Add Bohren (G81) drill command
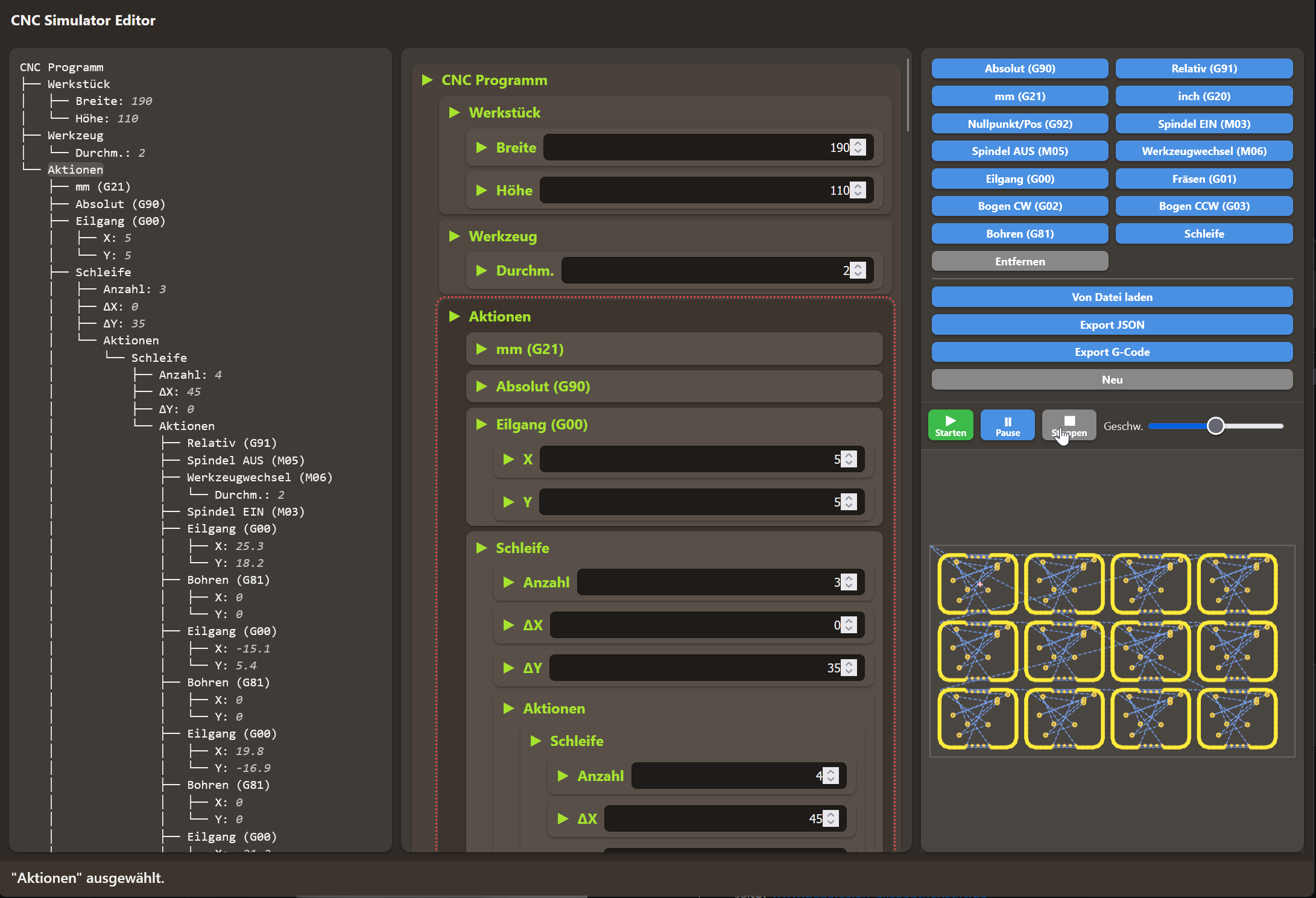The height and width of the screenshot is (898, 1316). [1020, 233]
